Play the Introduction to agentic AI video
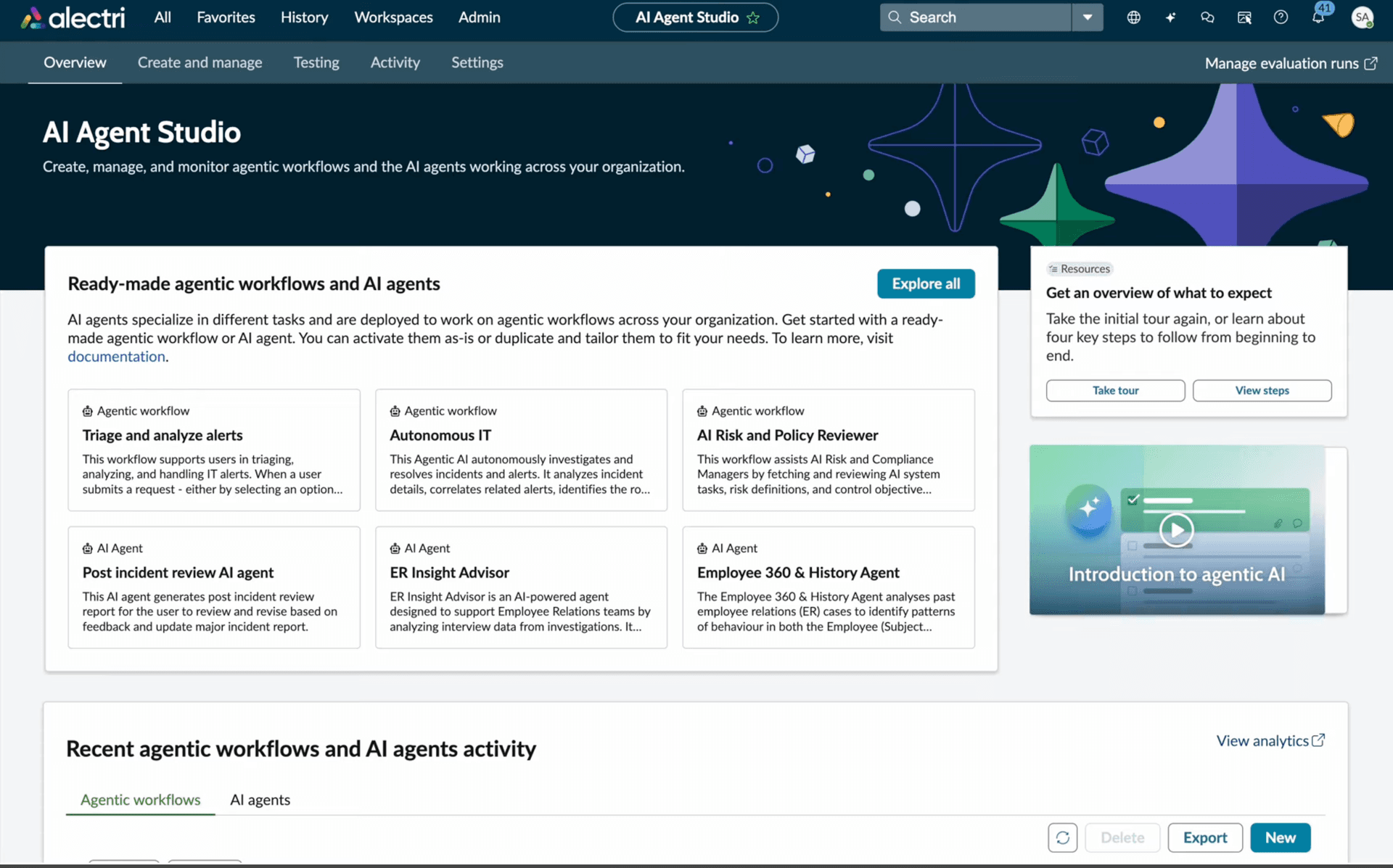The width and height of the screenshot is (1393, 868). pyautogui.click(x=1177, y=530)
